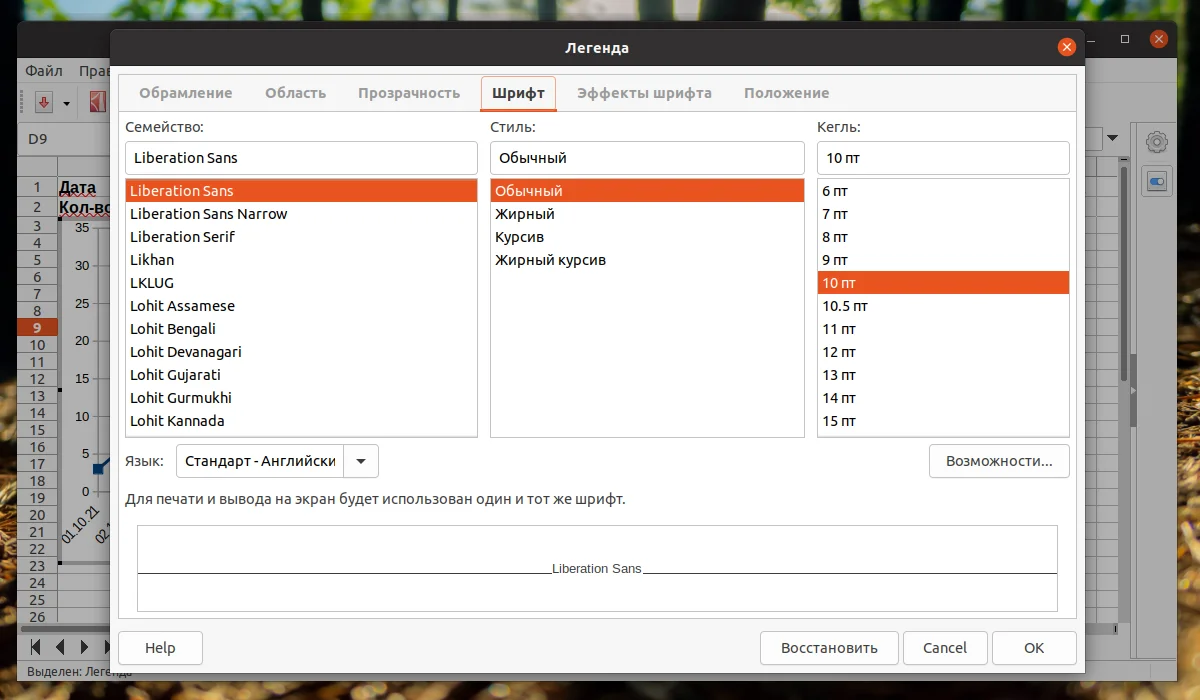The height and width of the screenshot is (700, 1200).
Task: Click the Properties icon in the right sidebar
Action: 1156,181
